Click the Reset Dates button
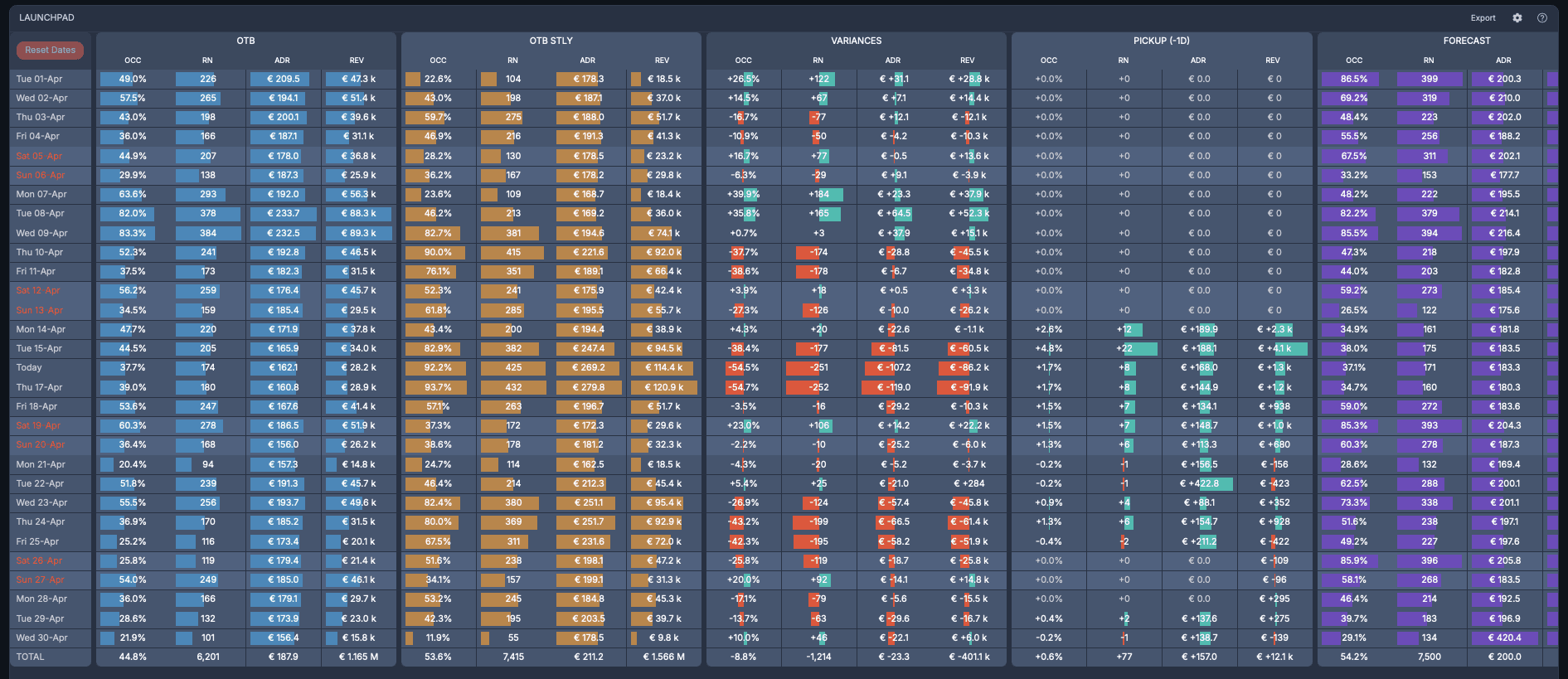Screen dimensions: 1568x679 50,51
